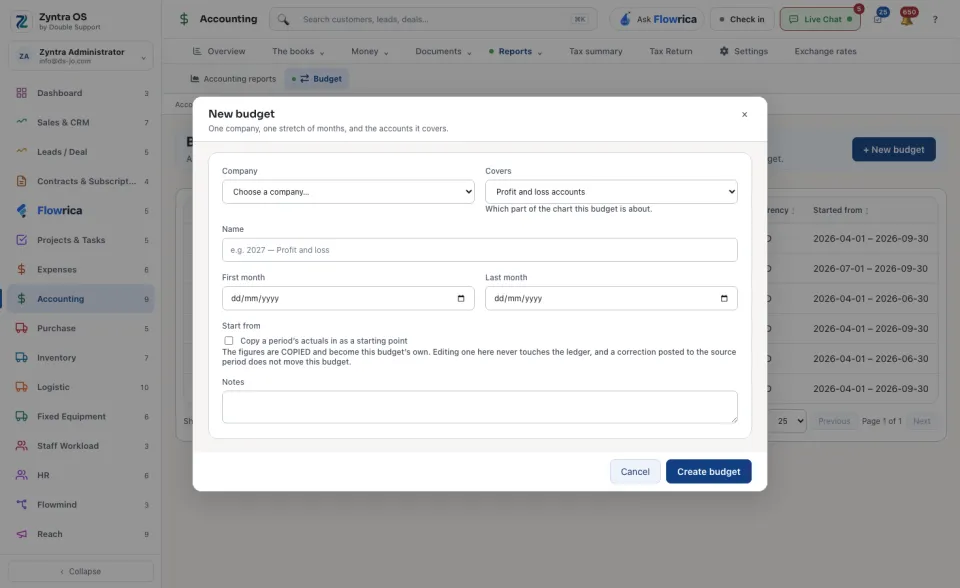The width and height of the screenshot is (960, 588).
Task: Open Projects & Tasks checkbox icon
Action: [21, 239]
